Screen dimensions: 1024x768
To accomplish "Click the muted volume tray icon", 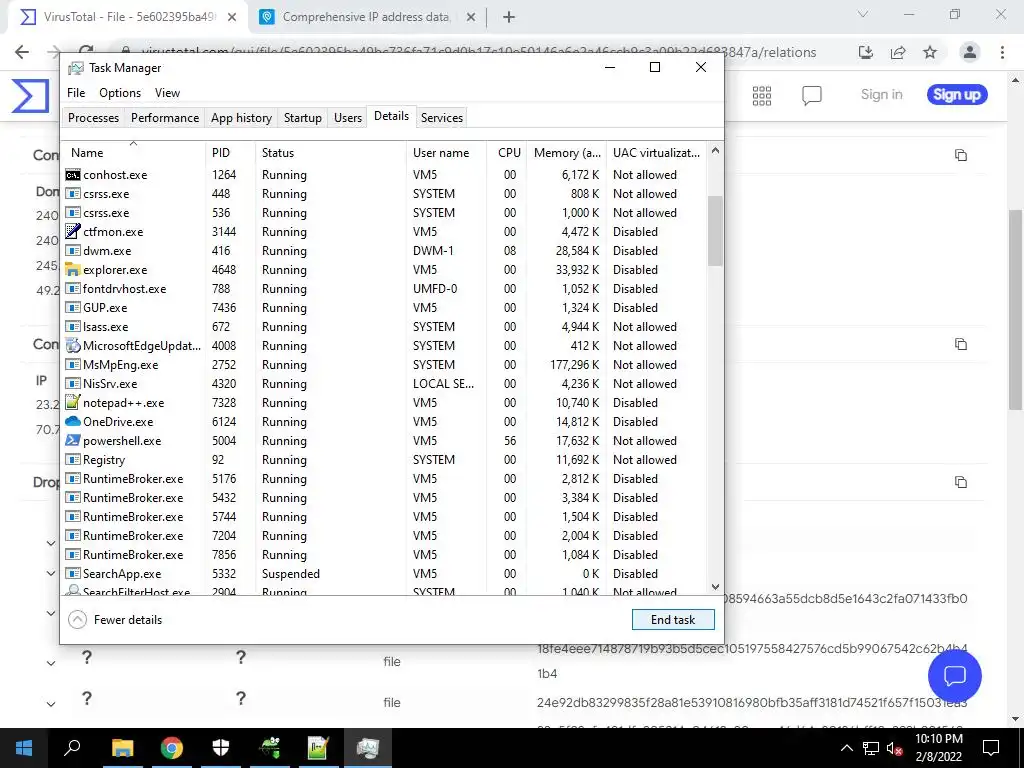I will (x=895, y=748).
